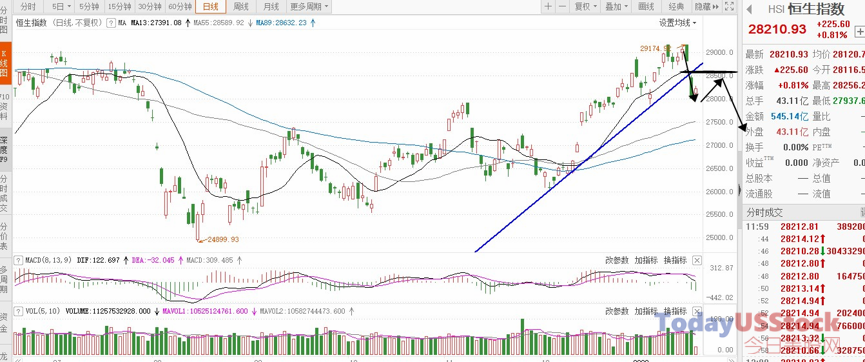Collapse right panel with the side arrow handle
Screen dimensions: 865x362
[x=740, y=190]
